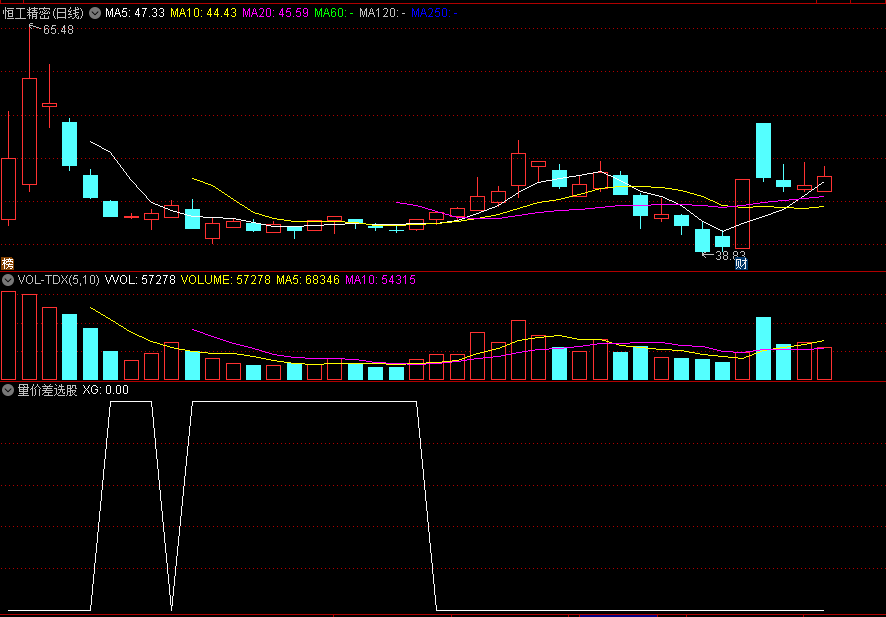Click the volume MA5: 68346 label
The width and height of the screenshot is (886, 617).
click(x=308, y=280)
